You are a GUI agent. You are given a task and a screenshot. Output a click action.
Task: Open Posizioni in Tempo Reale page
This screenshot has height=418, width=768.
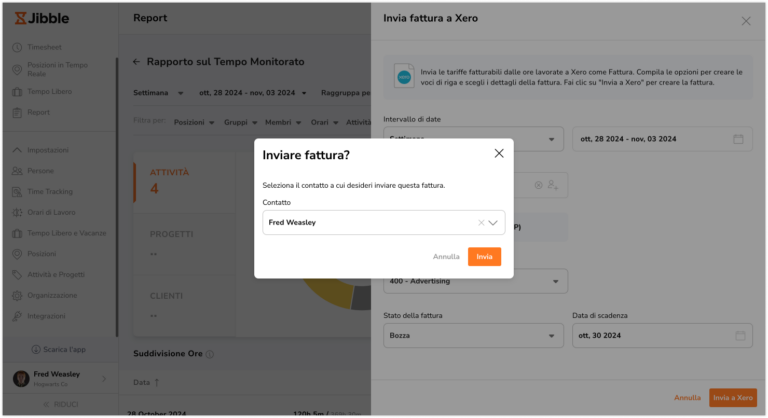pos(57,69)
